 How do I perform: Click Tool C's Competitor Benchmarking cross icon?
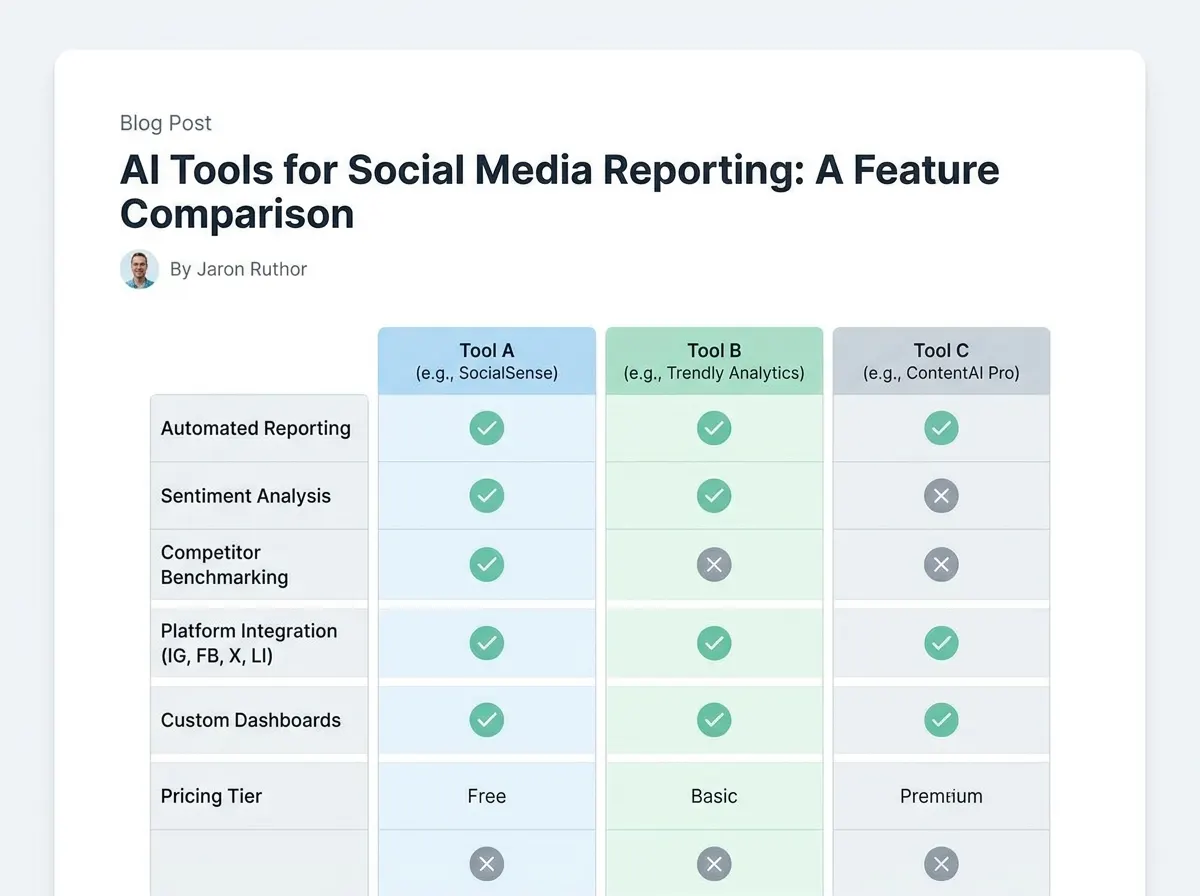pyautogui.click(x=941, y=565)
